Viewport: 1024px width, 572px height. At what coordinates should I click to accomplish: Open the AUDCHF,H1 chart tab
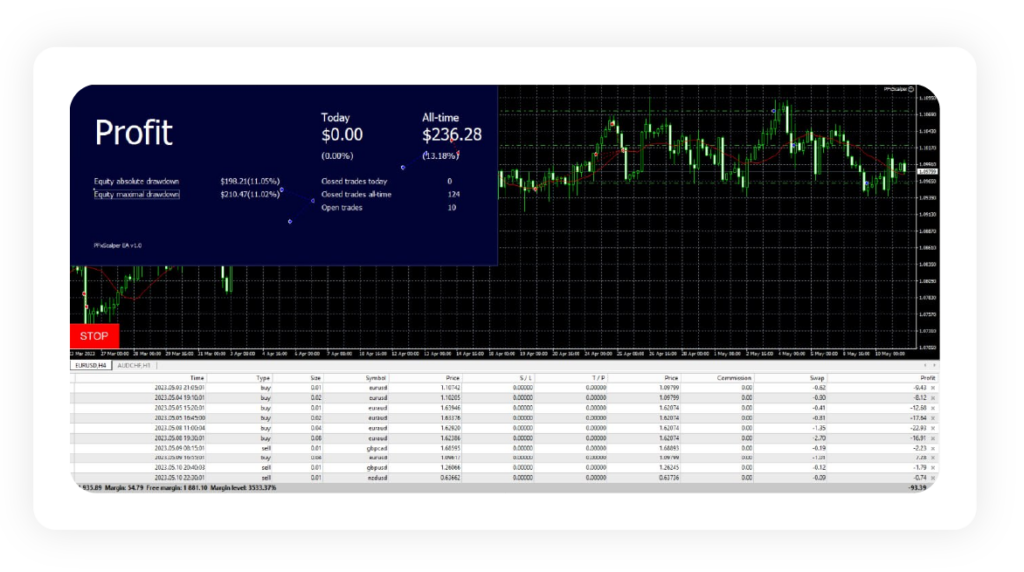135,366
